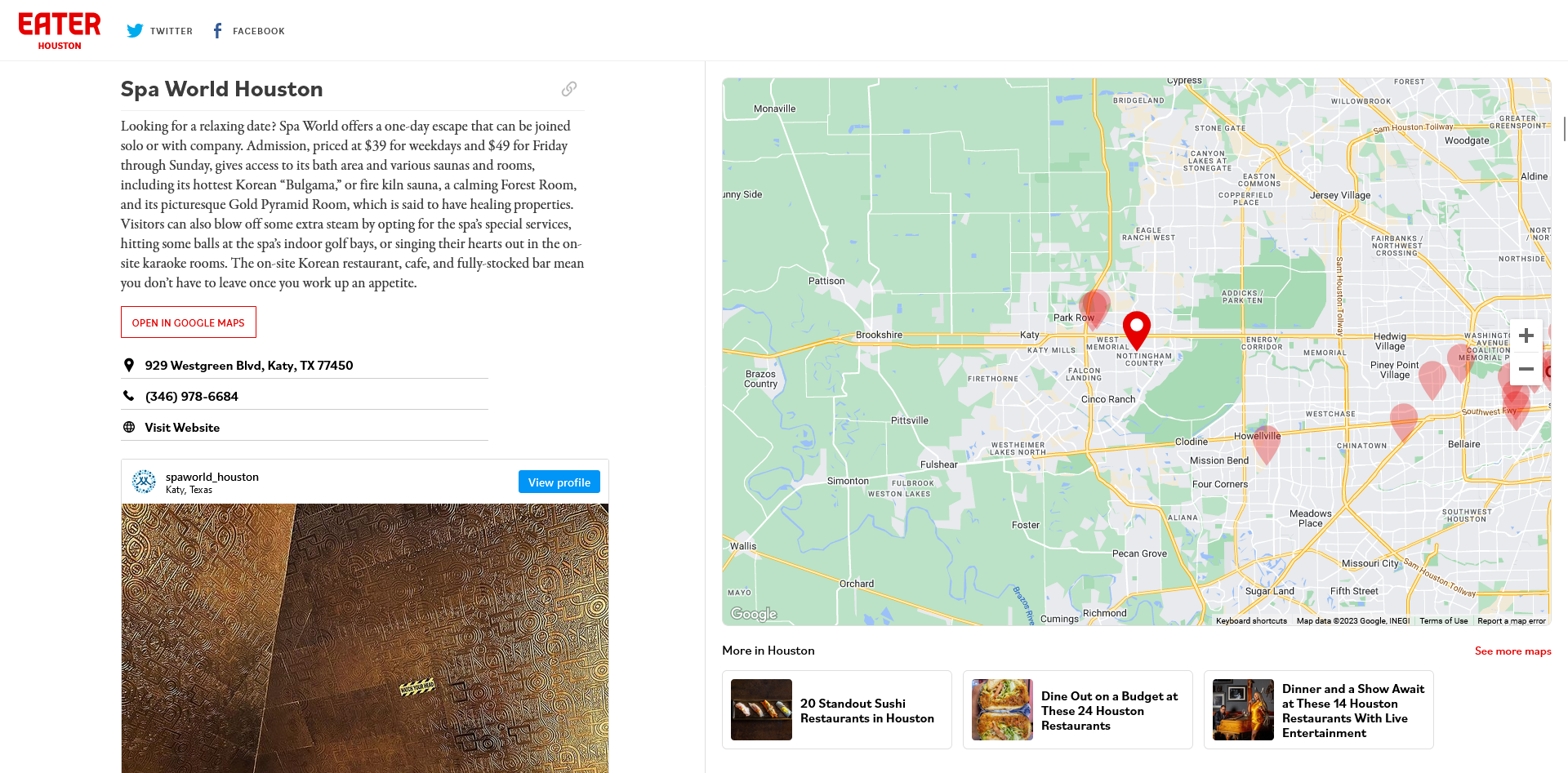Copy link icon beside Spa World Houston
The image size is (1568, 773).
(569, 89)
